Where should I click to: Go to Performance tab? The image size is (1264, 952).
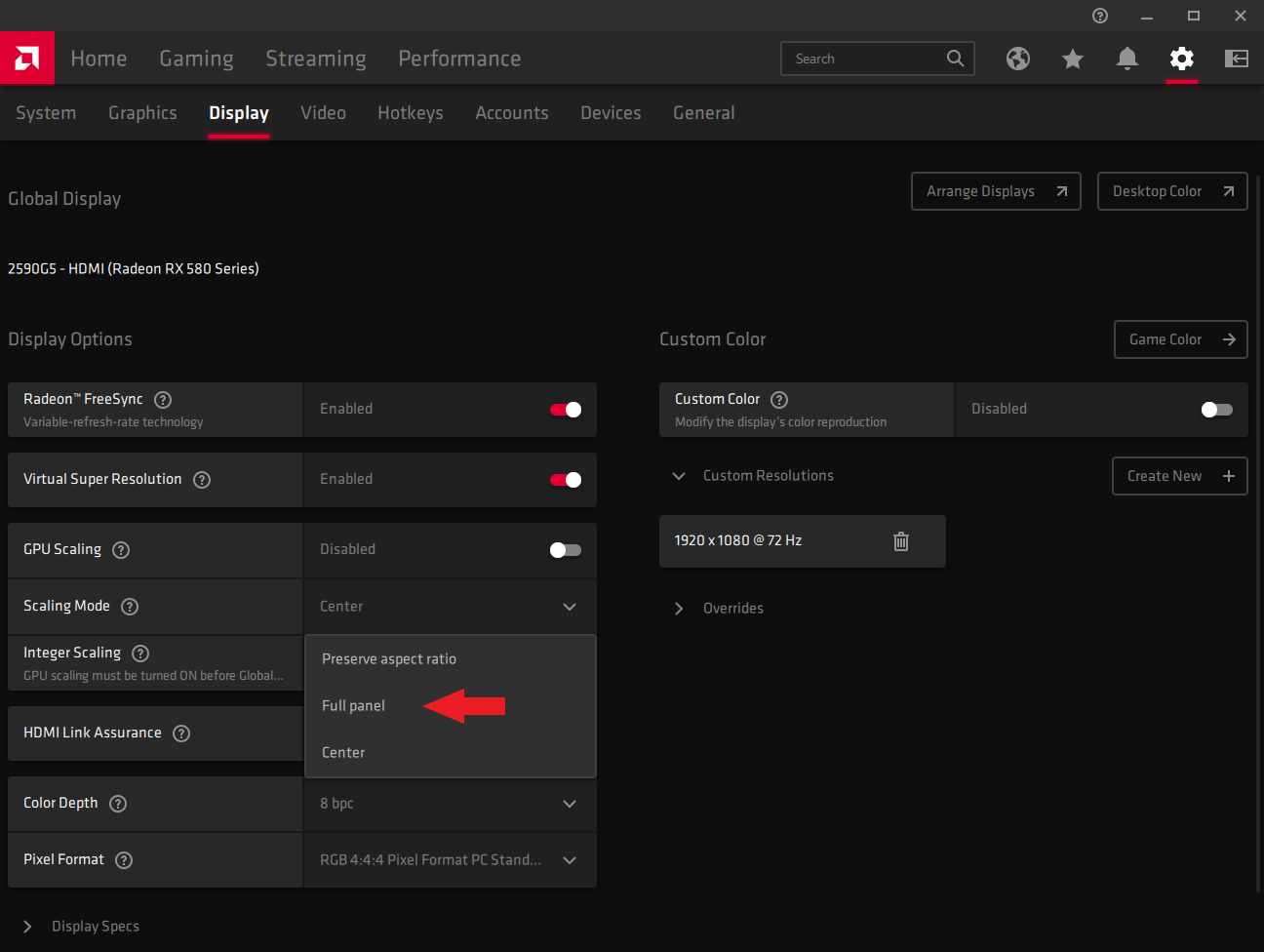(459, 59)
